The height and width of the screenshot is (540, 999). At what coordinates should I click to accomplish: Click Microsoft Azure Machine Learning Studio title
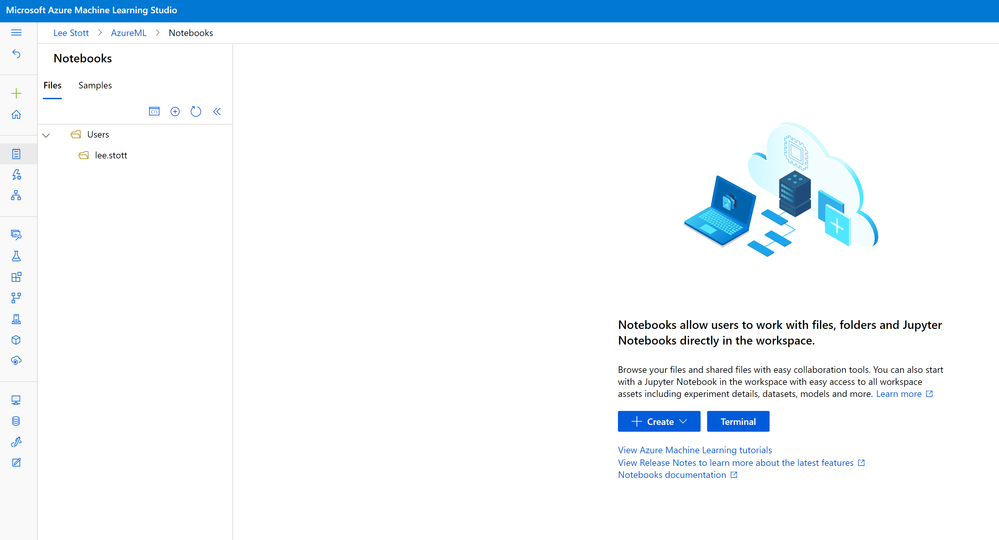click(x=92, y=10)
